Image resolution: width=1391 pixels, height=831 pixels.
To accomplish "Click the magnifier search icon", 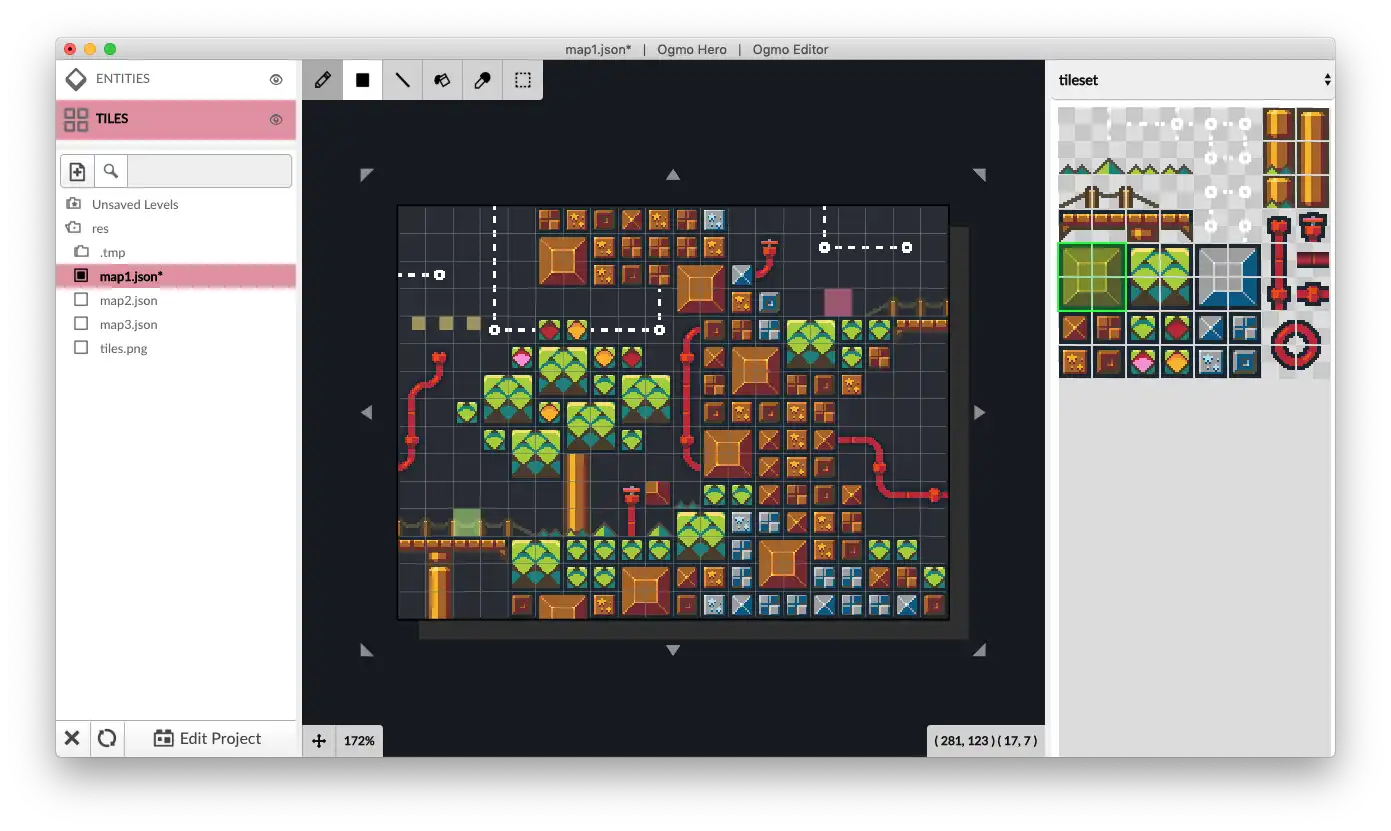I will [111, 171].
